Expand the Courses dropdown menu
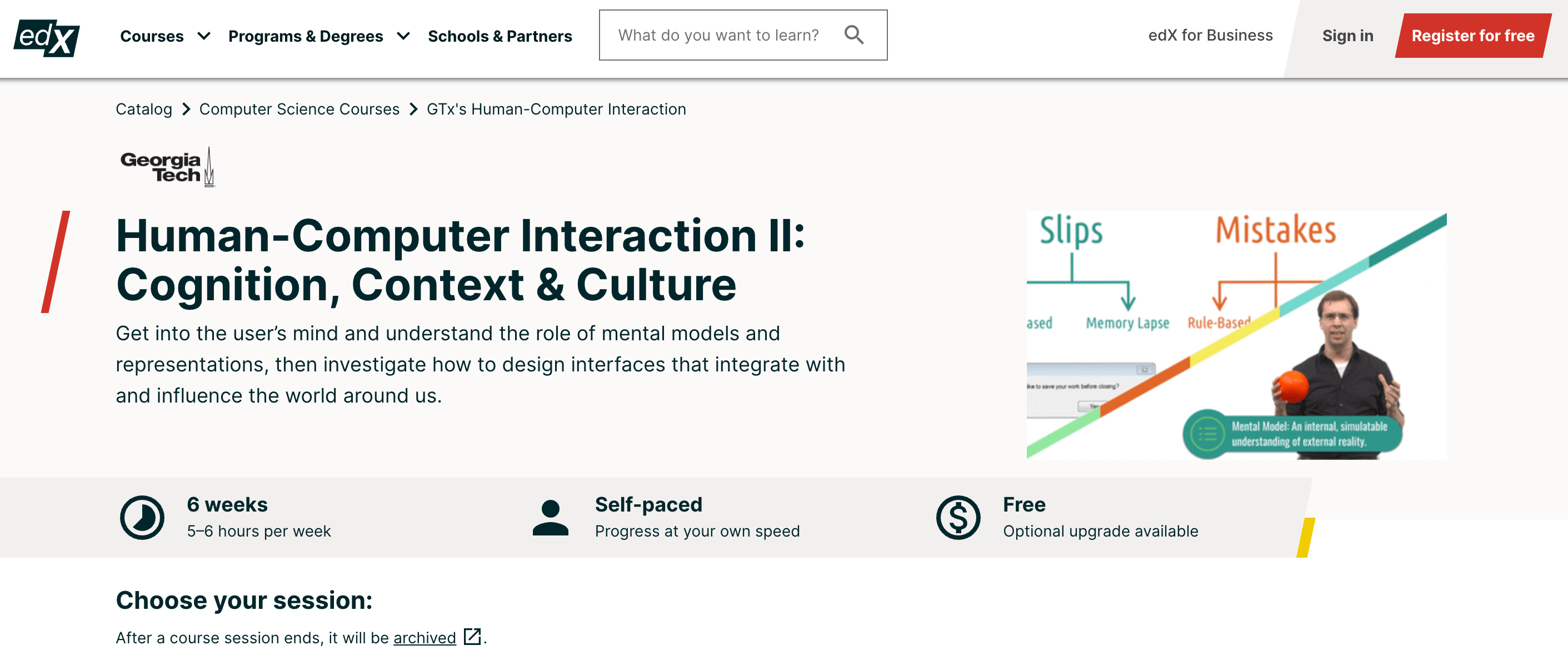Viewport: 1568px width, 665px height. pos(152,36)
